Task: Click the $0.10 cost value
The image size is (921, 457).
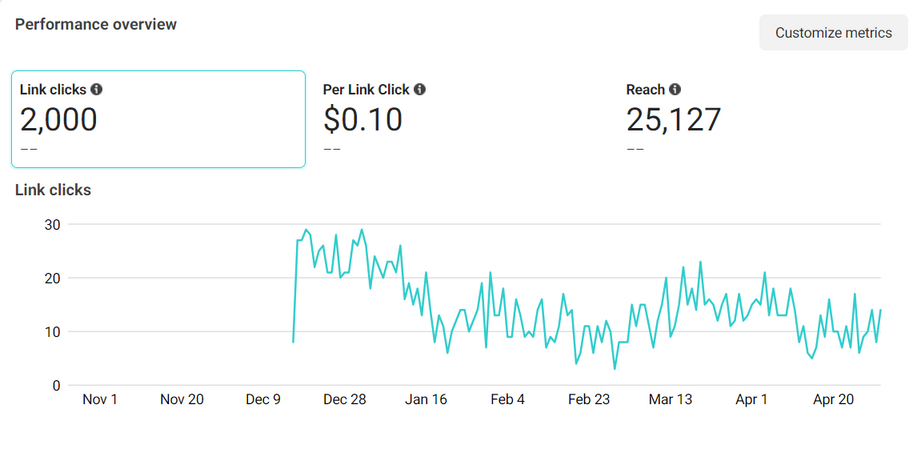Action: click(x=363, y=120)
